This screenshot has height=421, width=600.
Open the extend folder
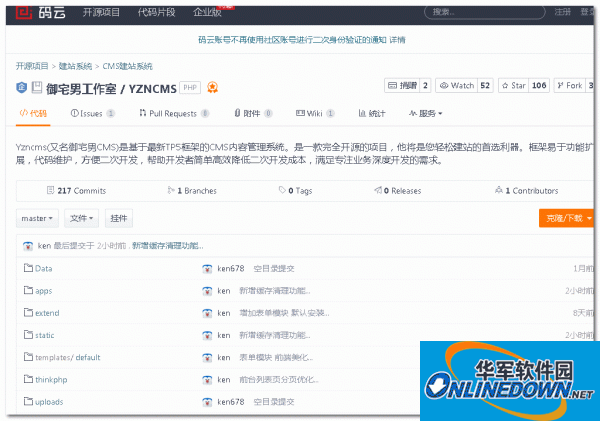(x=47, y=313)
